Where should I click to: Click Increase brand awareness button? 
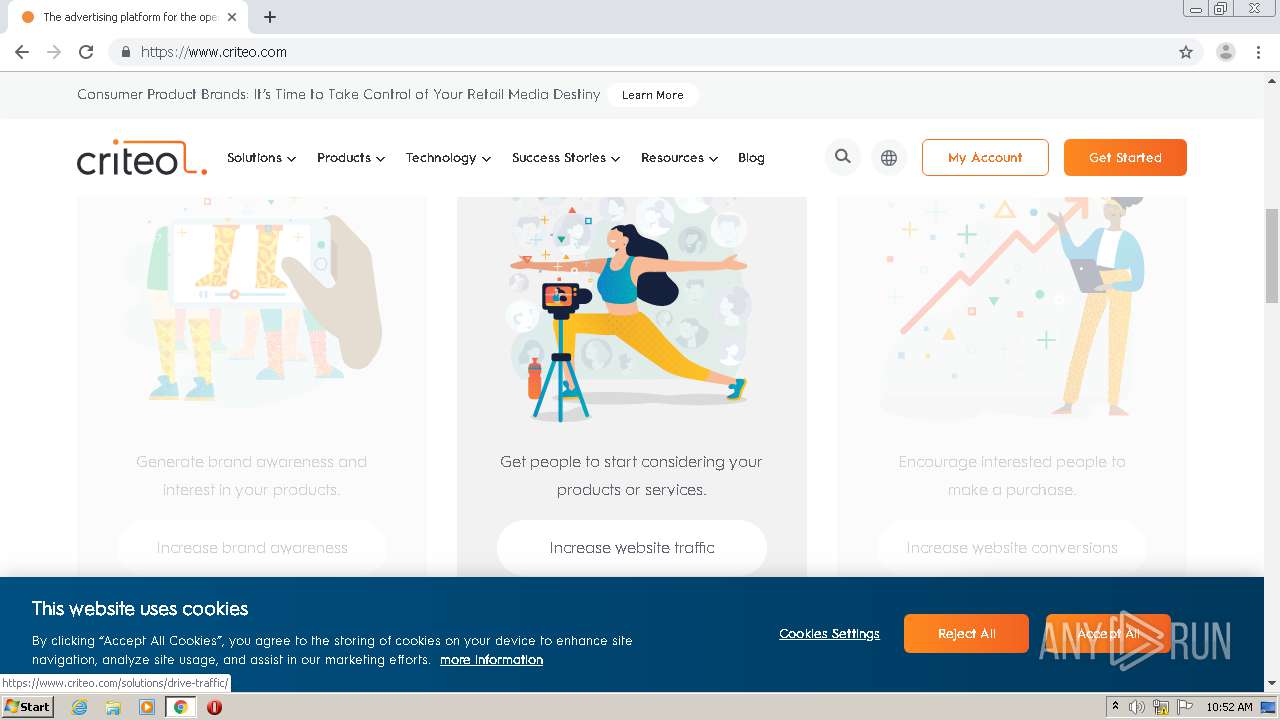(x=252, y=548)
